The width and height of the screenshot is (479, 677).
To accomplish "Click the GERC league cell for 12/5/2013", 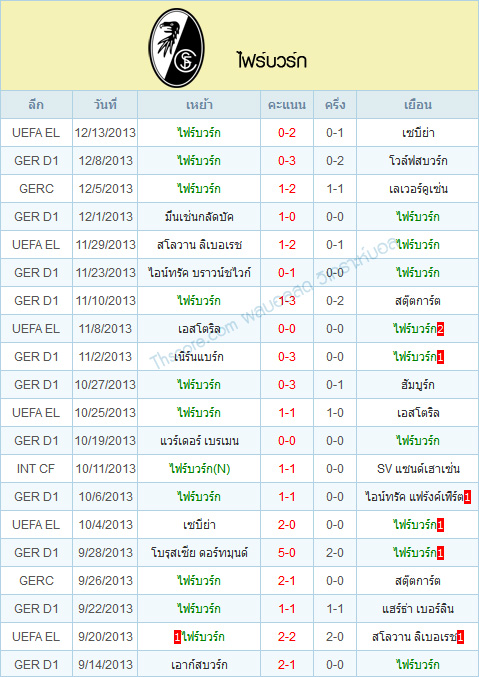I will pos(36,189).
